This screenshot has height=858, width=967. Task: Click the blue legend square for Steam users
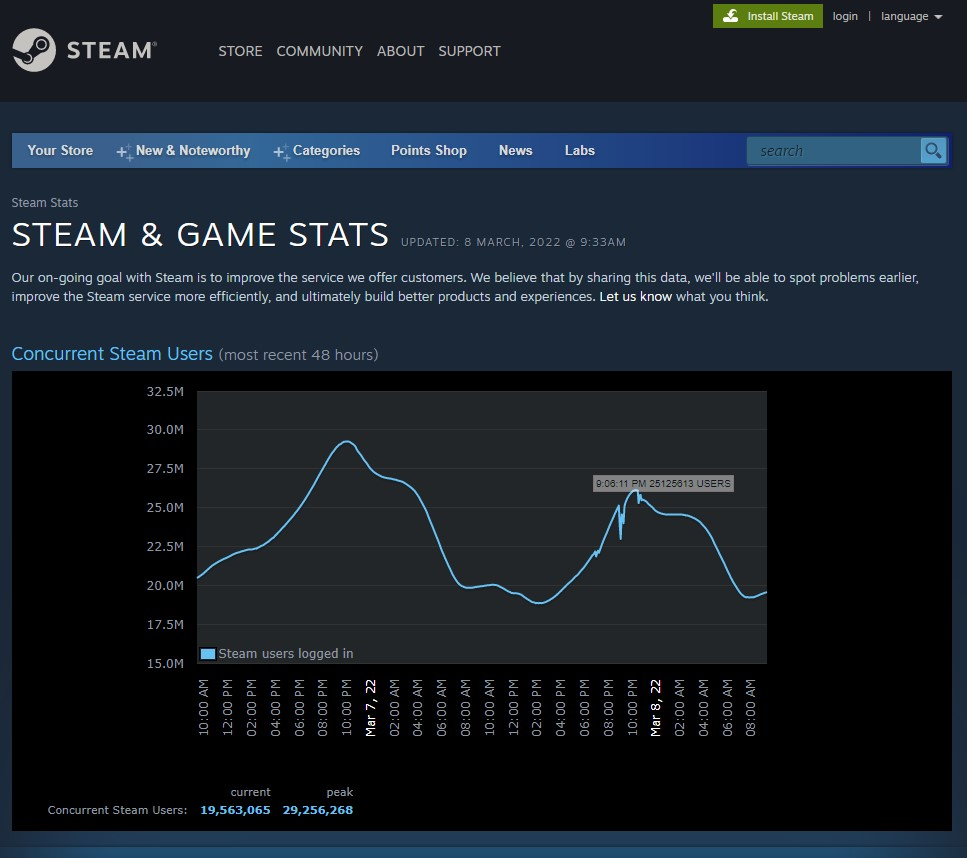click(x=208, y=654)
